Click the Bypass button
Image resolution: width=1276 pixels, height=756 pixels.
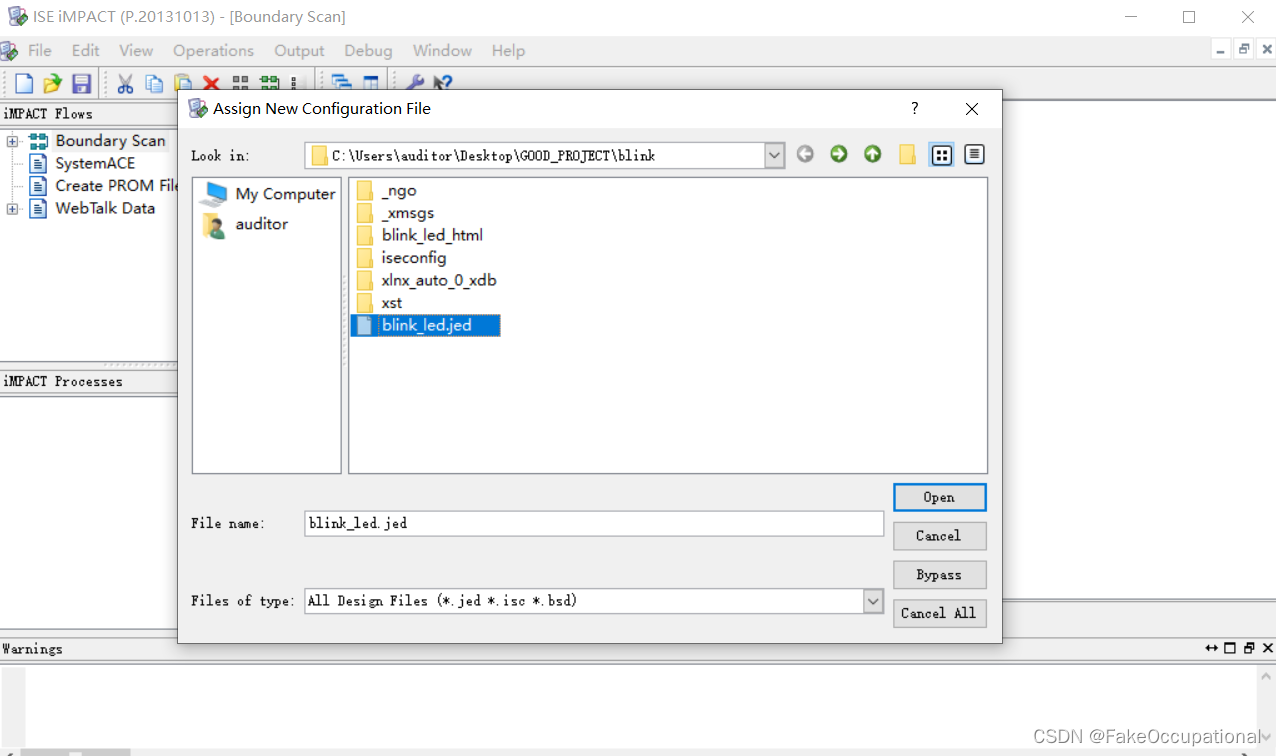coord(939,575)
